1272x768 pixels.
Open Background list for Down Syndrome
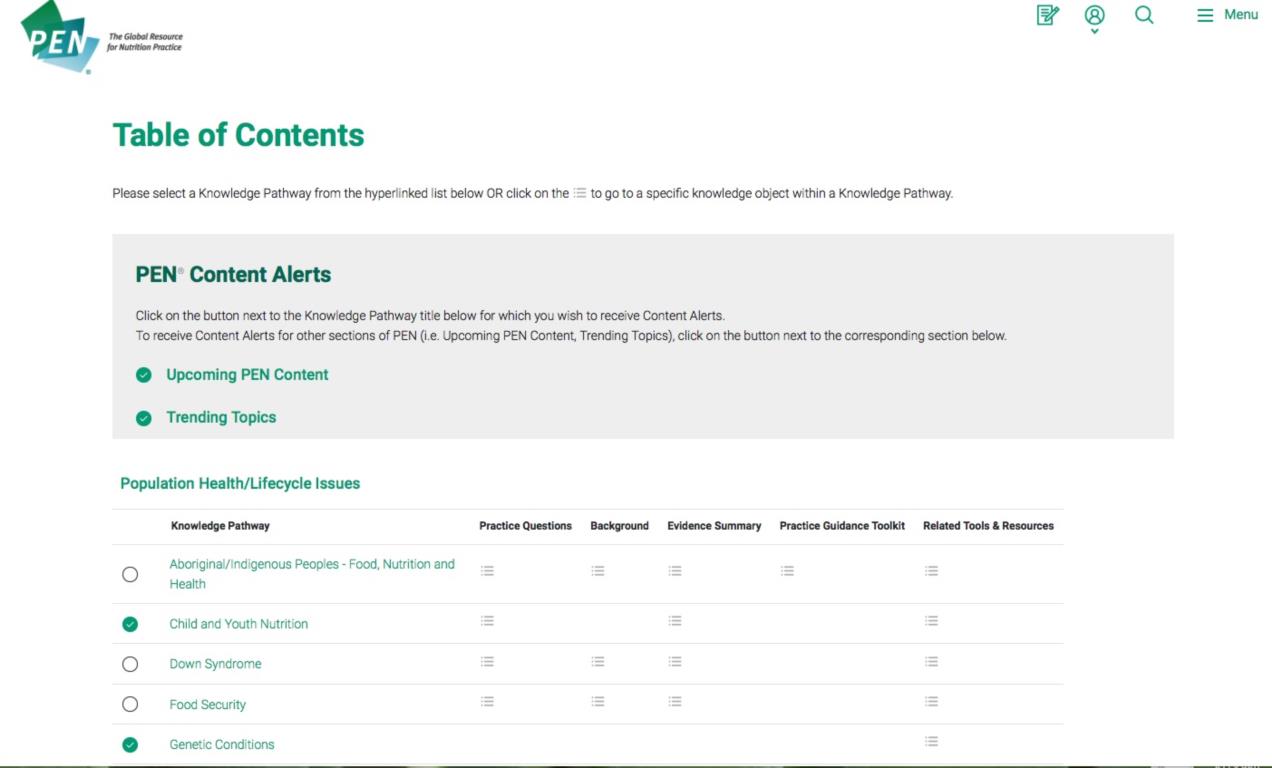[x=597, y=661]
